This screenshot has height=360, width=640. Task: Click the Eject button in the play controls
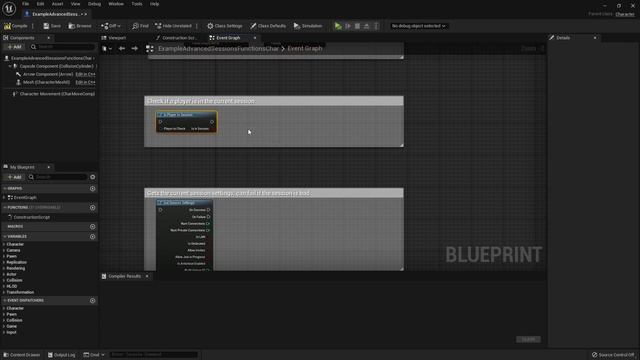(x=367, y=26)
